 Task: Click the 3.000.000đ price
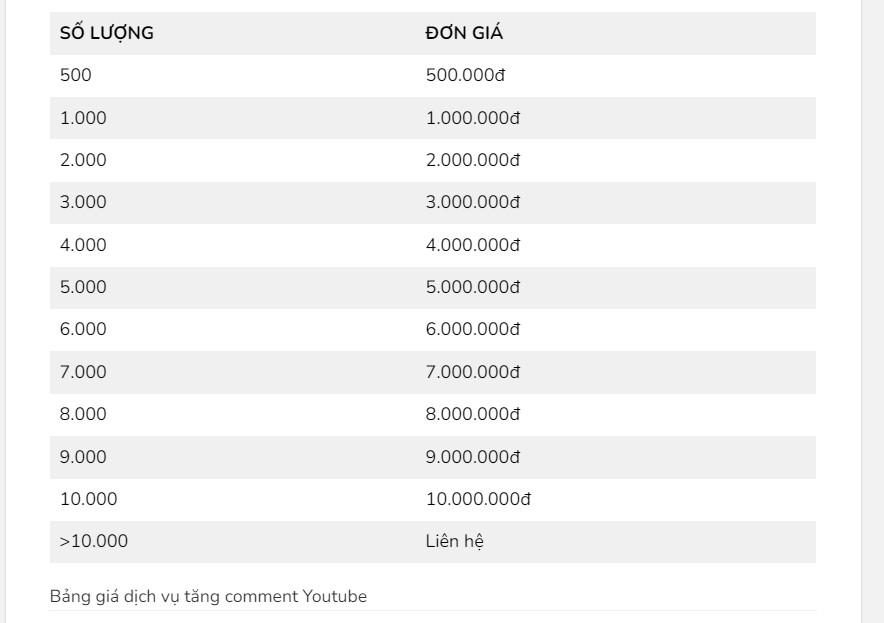point(472,202)
